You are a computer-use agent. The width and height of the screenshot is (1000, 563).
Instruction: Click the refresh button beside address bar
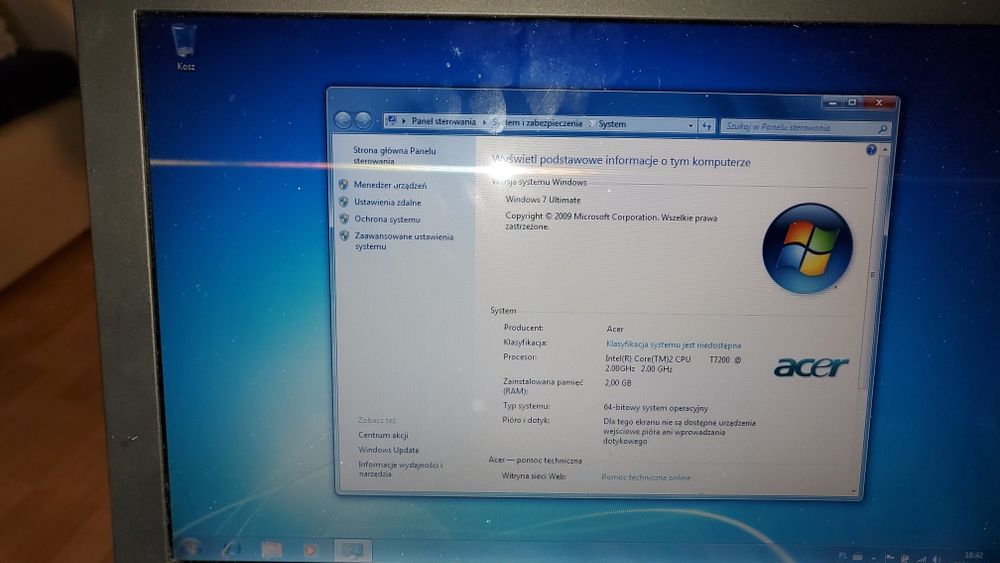707,126
